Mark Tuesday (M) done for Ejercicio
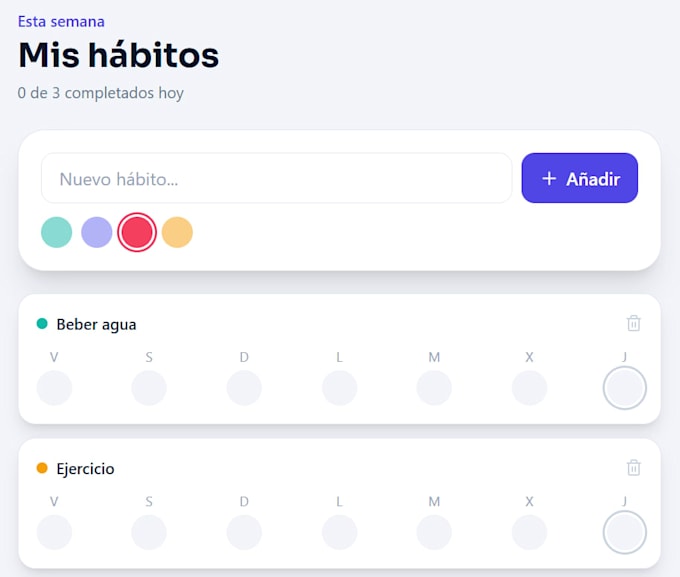Image resolution: width=680 pixels, height=577 pixels. point(434,532)
